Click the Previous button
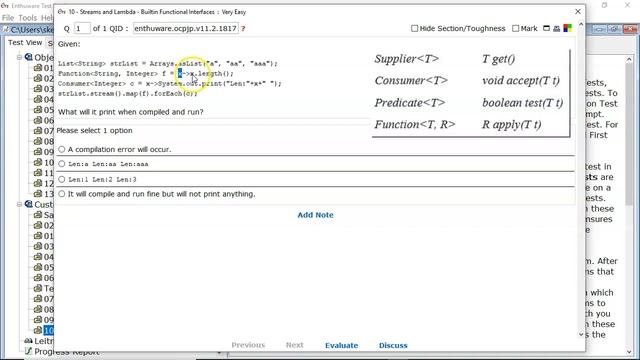Image resolution: width=640 pixels, height=360 pixels. click(x=248, y=345)
